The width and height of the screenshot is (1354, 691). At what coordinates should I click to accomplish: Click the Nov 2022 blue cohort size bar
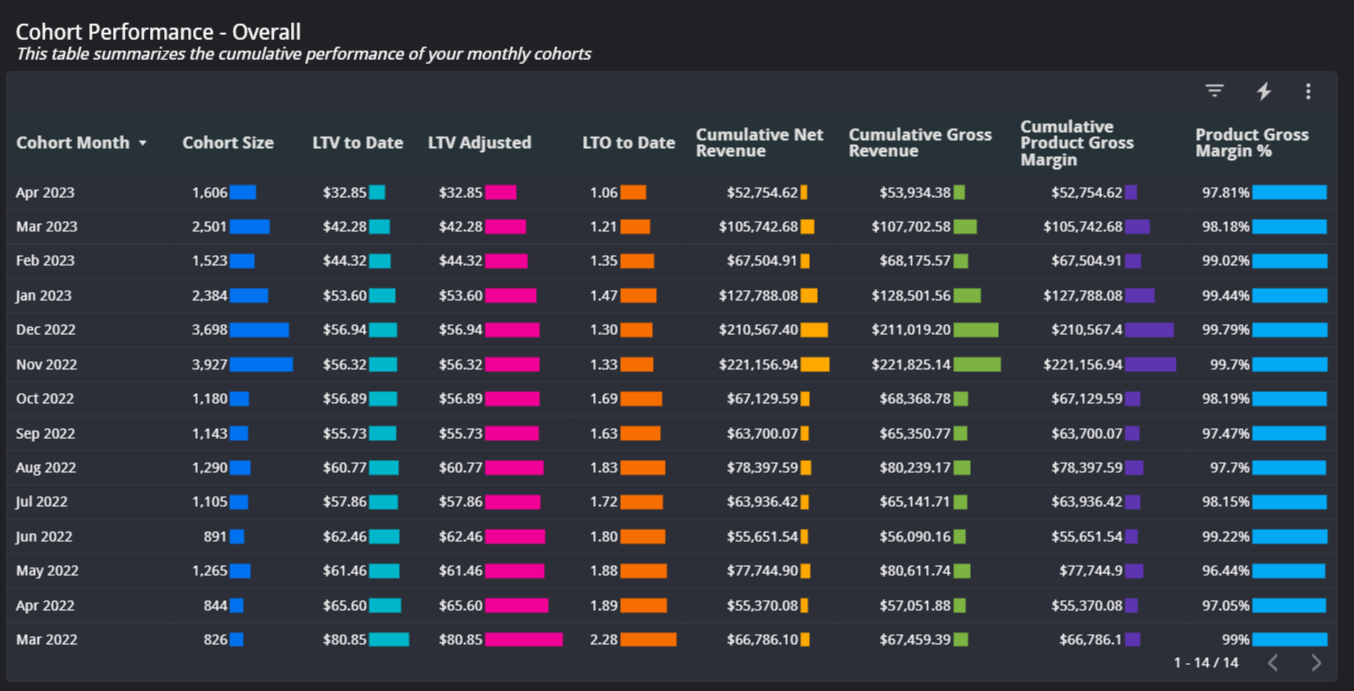(x=261, y=365)
